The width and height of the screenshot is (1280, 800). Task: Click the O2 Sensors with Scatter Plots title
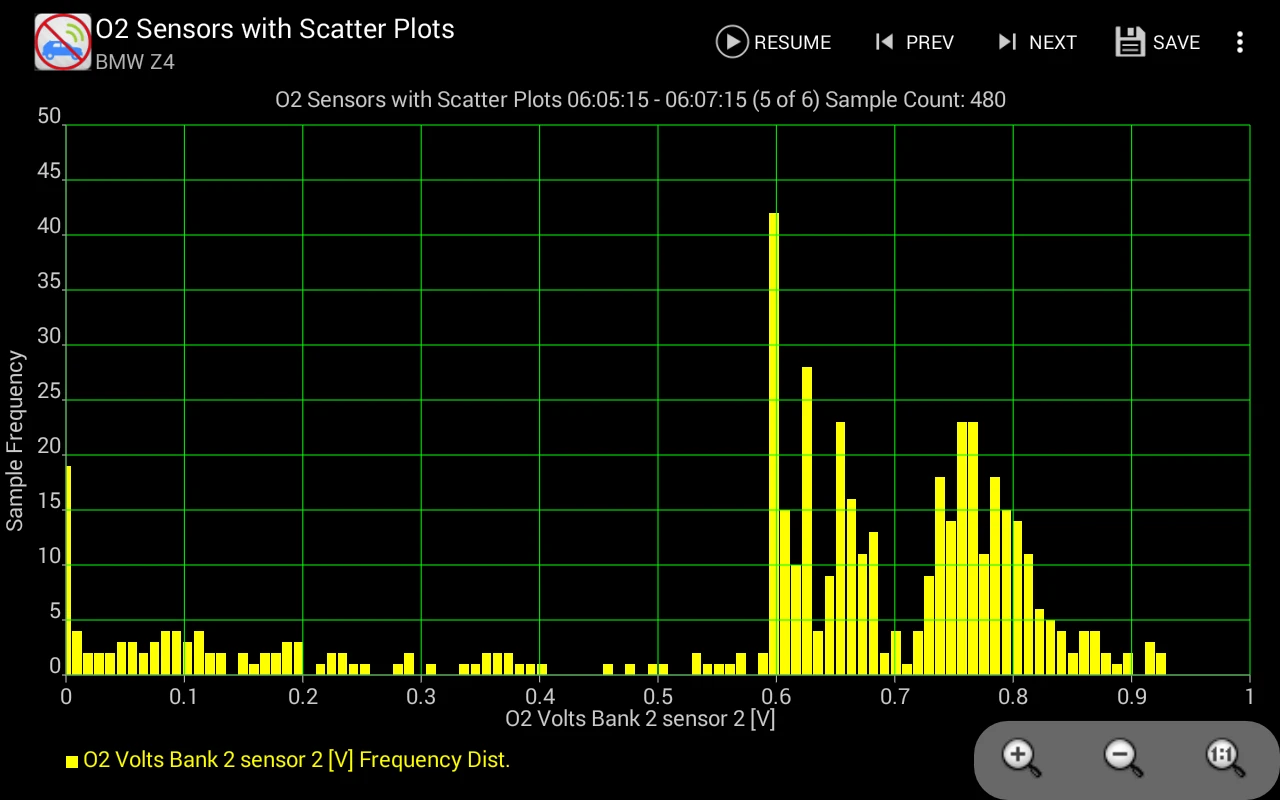275,29
